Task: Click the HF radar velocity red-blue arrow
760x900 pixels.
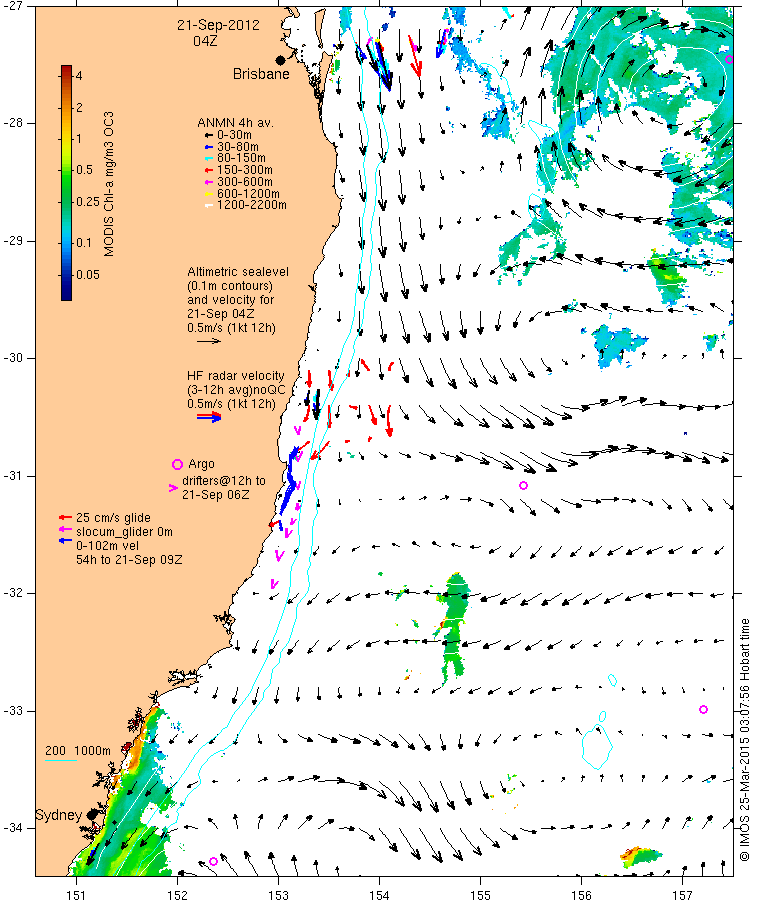Action: click(209, 417)
